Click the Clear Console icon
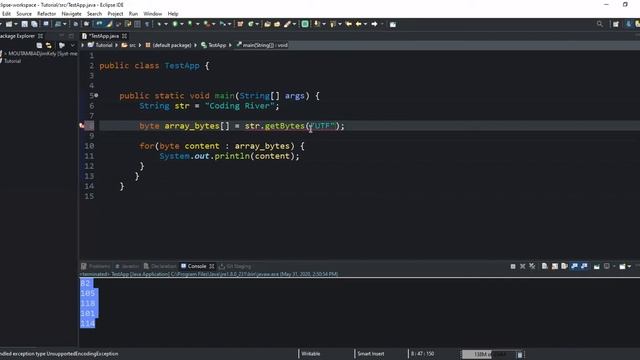The width and height of the screenshot is (640, 360). coord(544,266)
